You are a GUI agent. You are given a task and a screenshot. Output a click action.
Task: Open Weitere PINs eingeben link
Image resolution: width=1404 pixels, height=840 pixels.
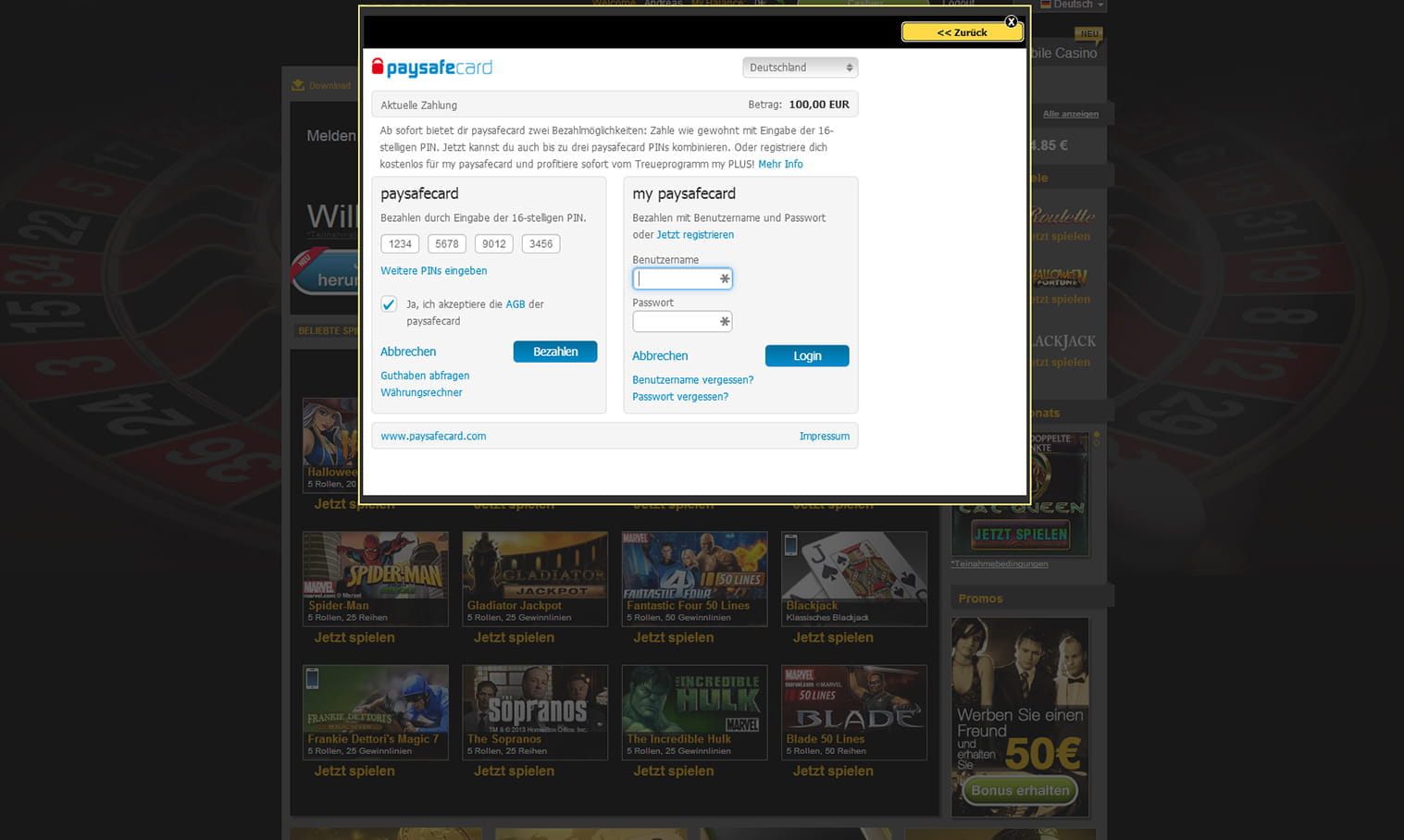point(433,271)
